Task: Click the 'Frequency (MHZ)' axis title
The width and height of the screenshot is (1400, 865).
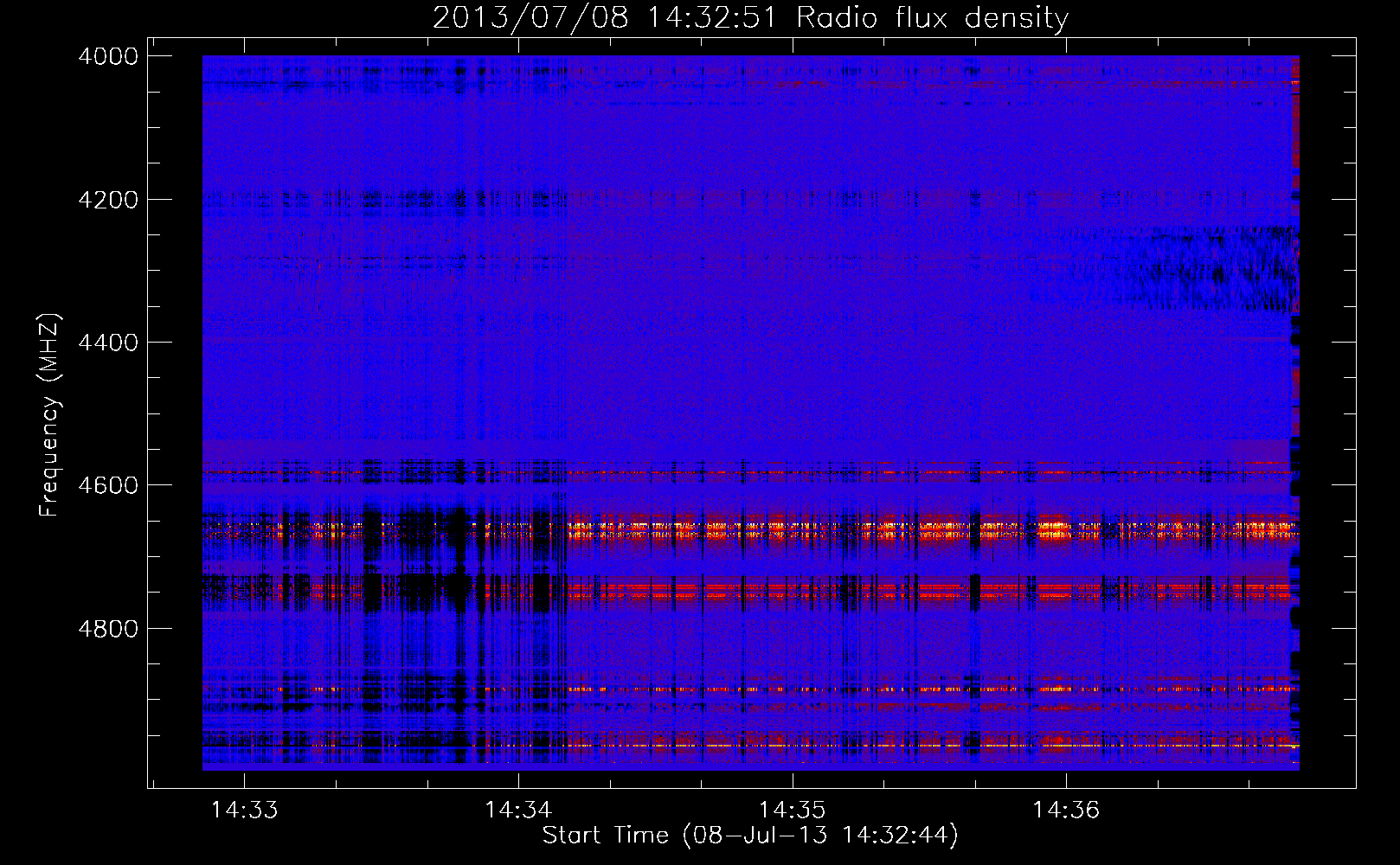Action: point(50,415)
